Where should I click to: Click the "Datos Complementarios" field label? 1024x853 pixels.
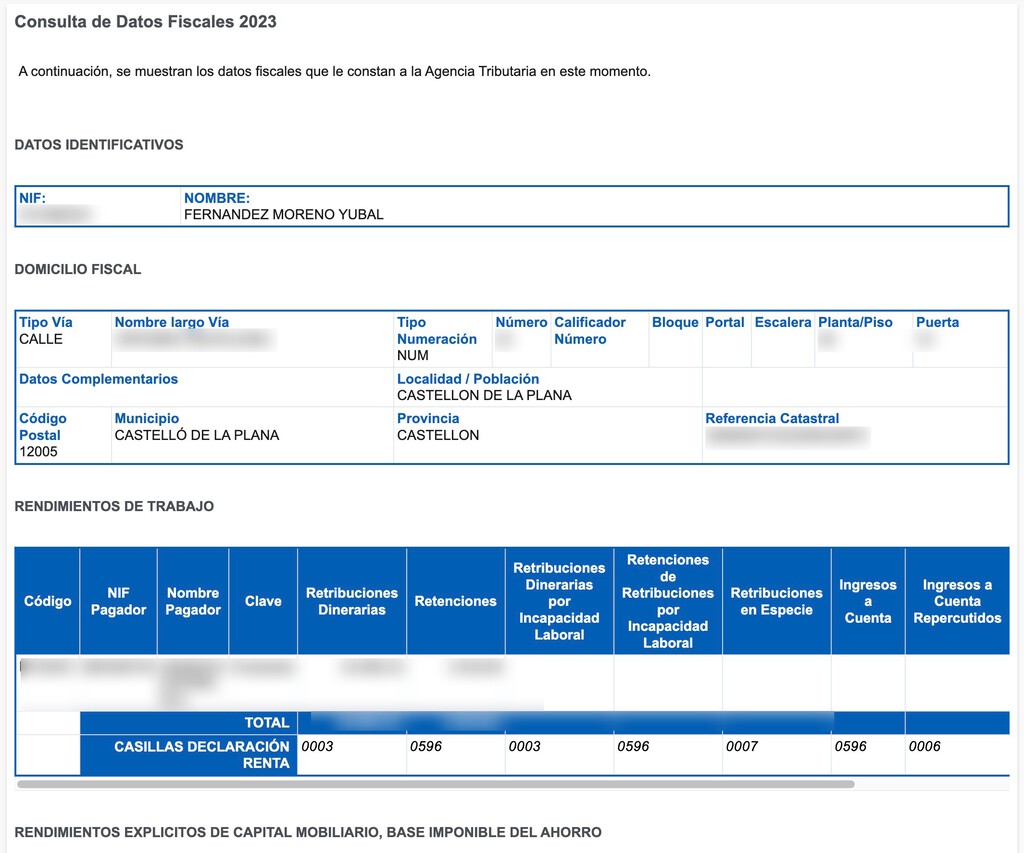[99, 379]
